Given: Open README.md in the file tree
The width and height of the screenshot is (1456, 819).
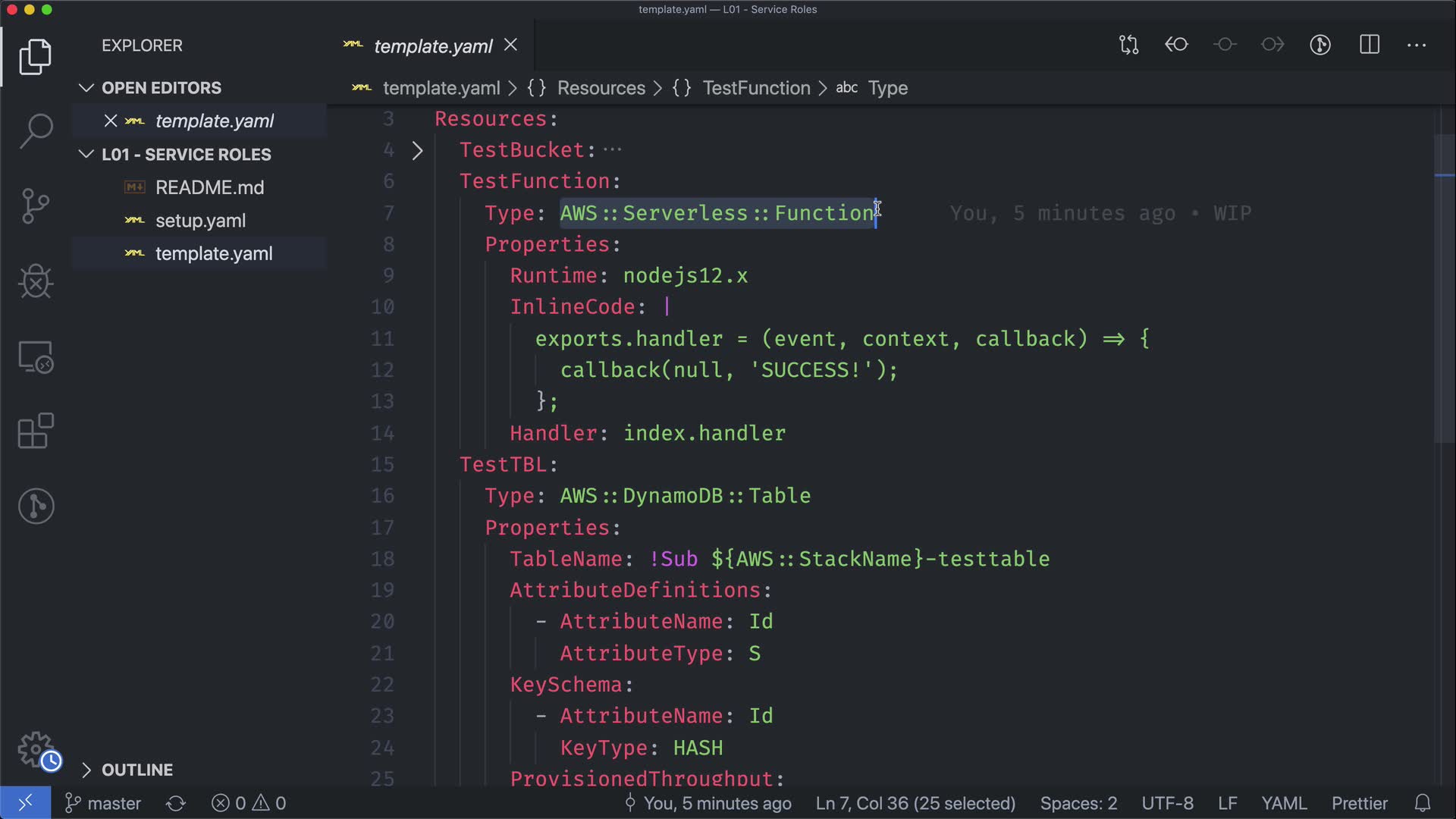Looking at the screenshot, I should [x=209, y=187].
